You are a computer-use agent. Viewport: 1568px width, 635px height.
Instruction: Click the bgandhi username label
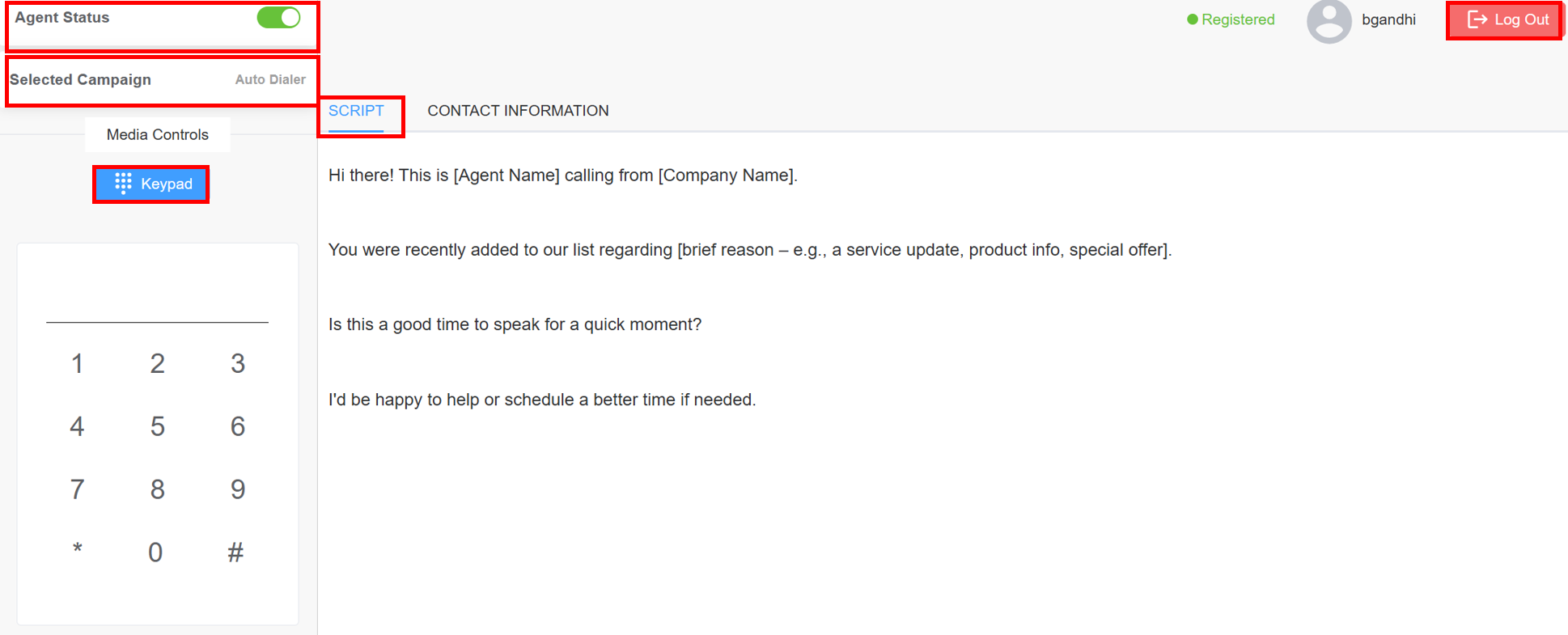tap(1388, 19)
